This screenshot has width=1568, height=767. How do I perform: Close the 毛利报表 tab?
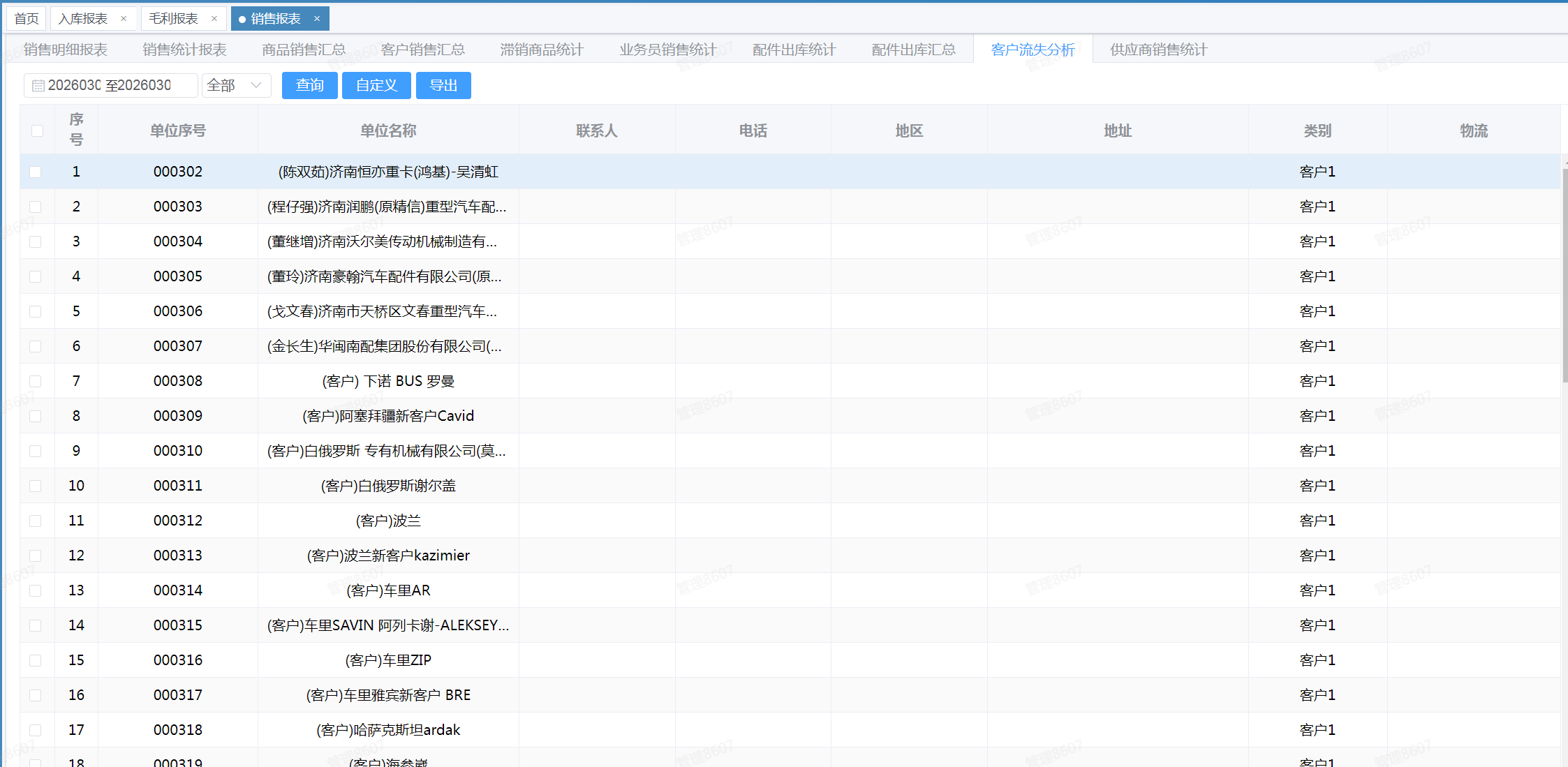pyautogui.click(x=214, y=18)
